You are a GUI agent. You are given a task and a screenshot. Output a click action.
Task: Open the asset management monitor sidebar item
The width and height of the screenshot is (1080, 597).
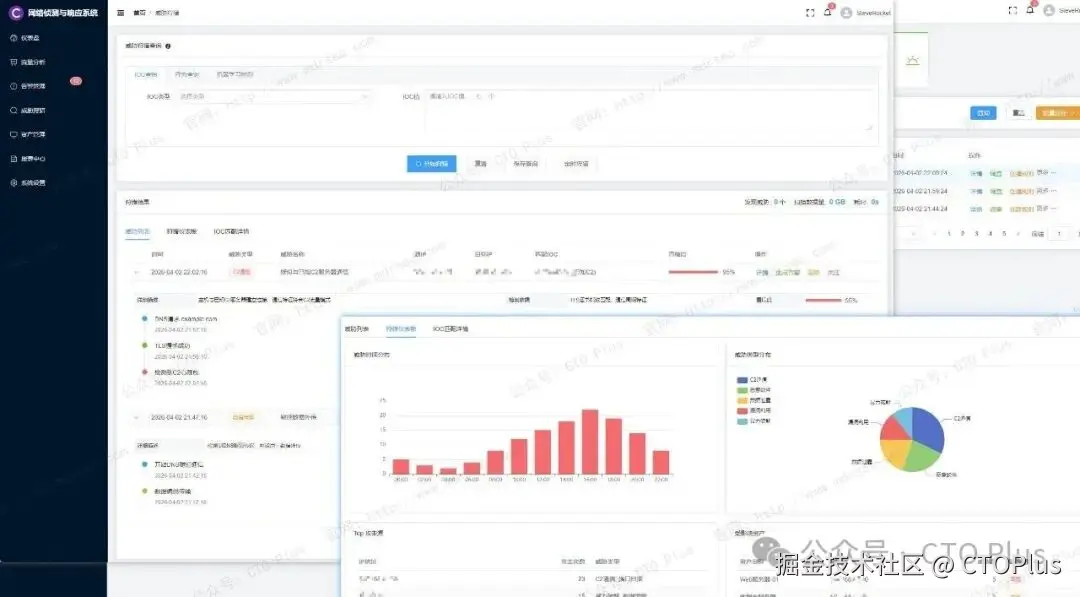pos(28,134)
